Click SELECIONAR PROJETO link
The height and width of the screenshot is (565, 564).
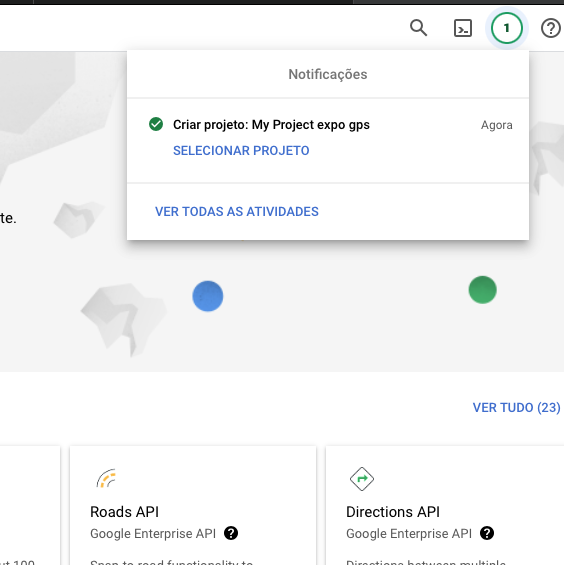(x=241, y=151)
